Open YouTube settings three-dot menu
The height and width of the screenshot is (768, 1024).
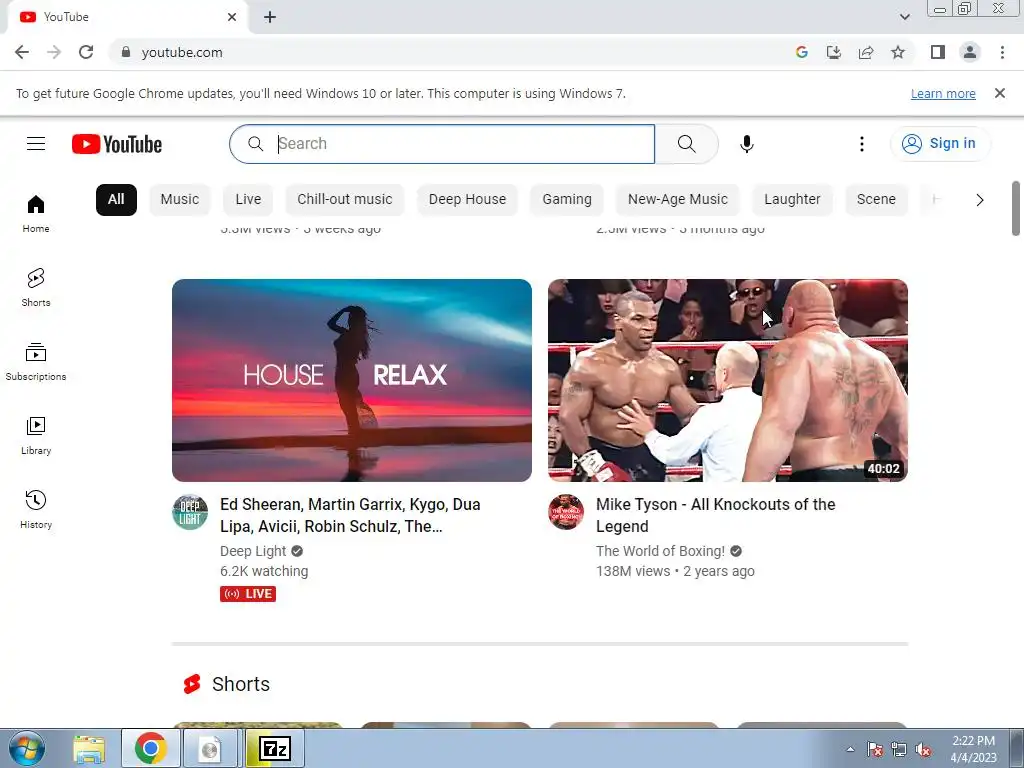861,144
